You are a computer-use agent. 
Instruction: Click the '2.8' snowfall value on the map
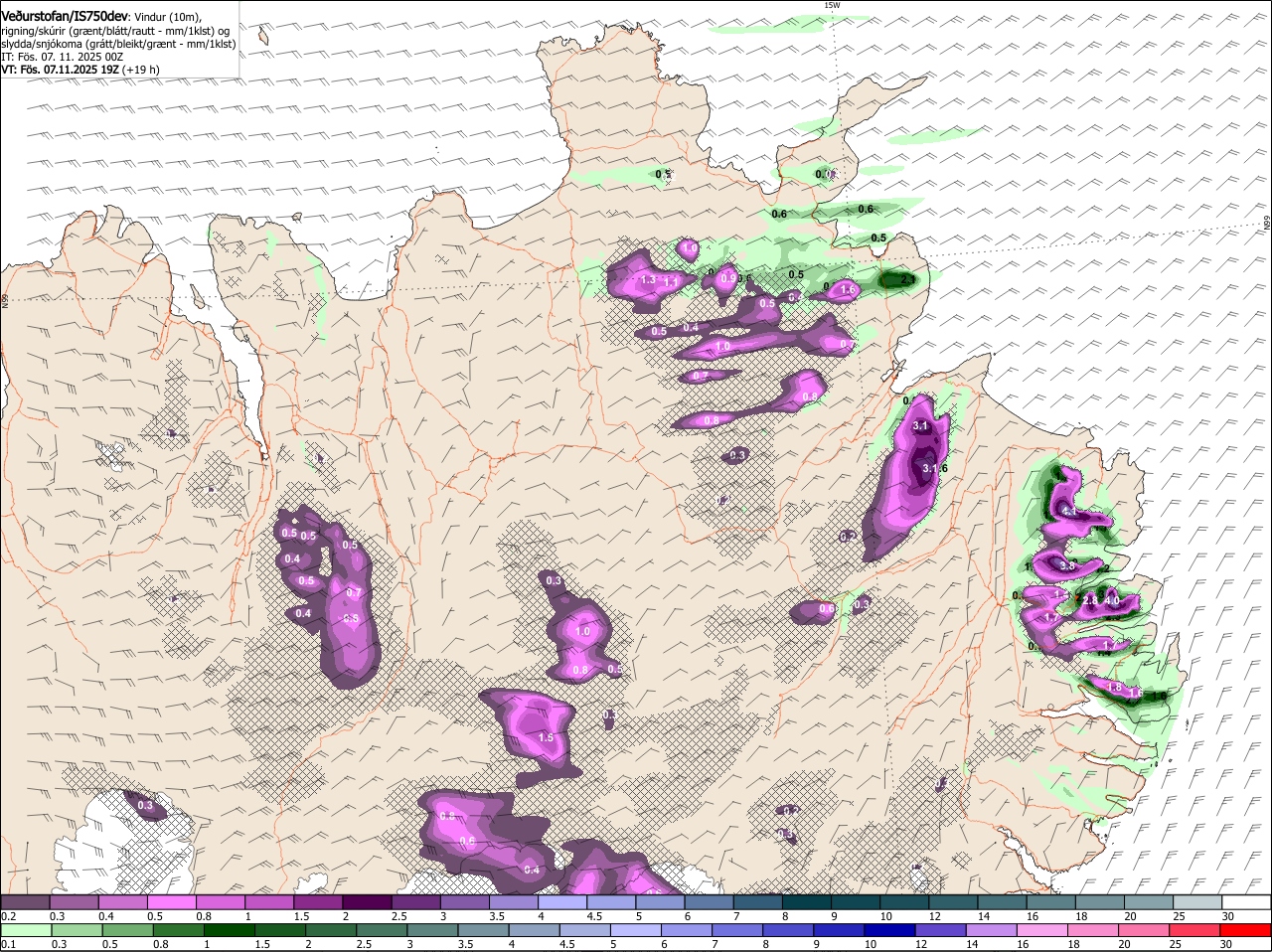coord(1090,600)
